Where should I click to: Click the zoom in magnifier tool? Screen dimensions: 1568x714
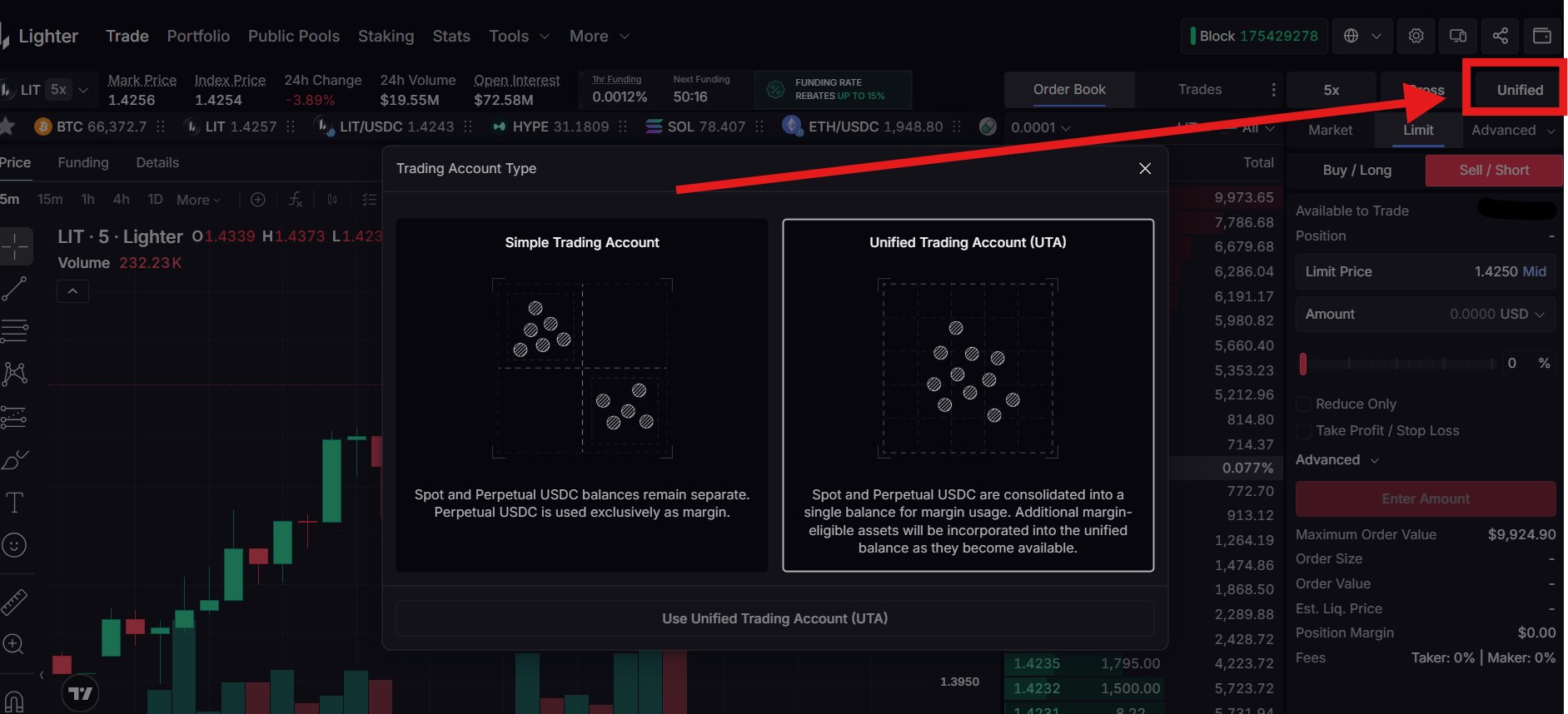(13, 644)
